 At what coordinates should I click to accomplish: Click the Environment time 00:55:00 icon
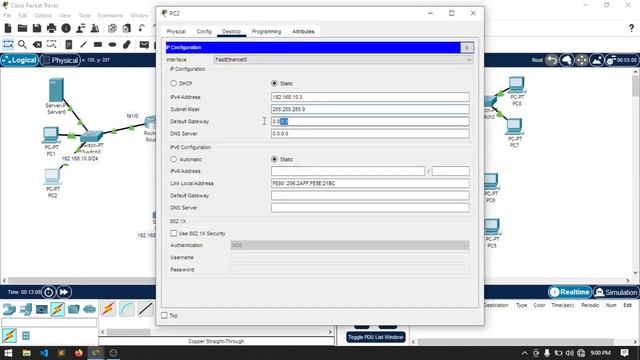[621, 60]
